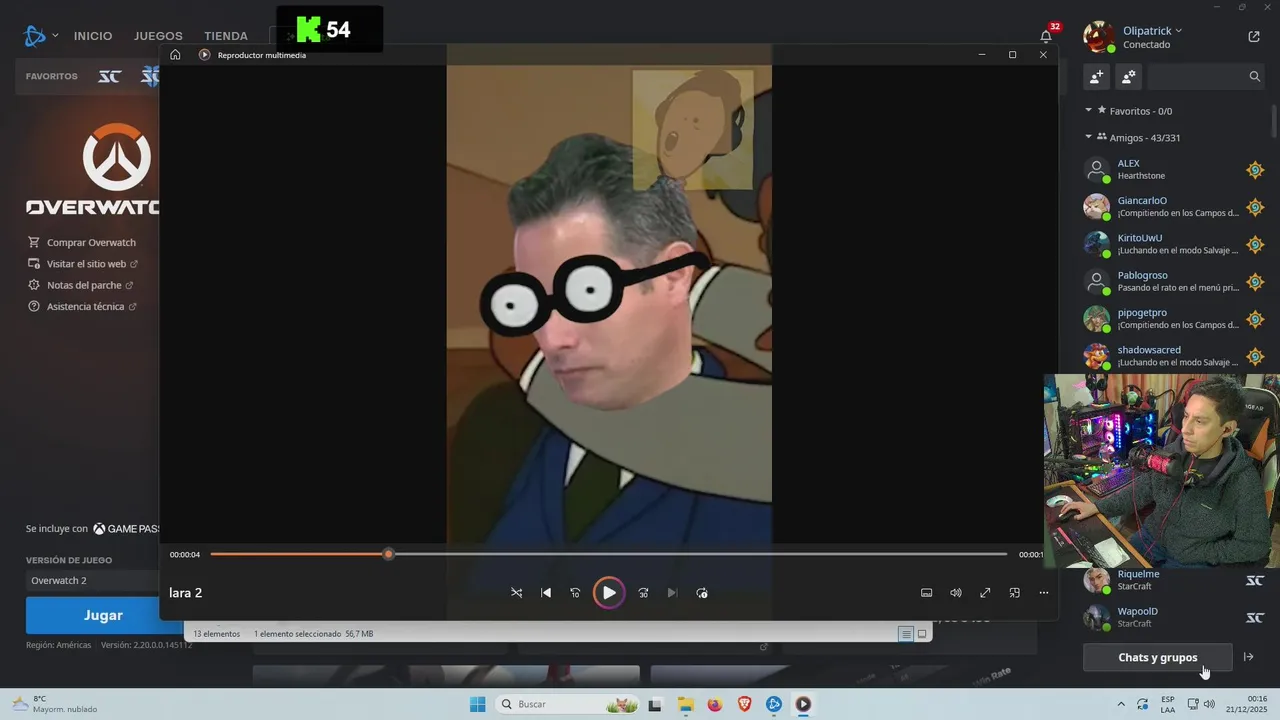Viewport: 1280px width, 720px height.
Task: Toggle shuffle in media player
Action: tap(516, 593)
